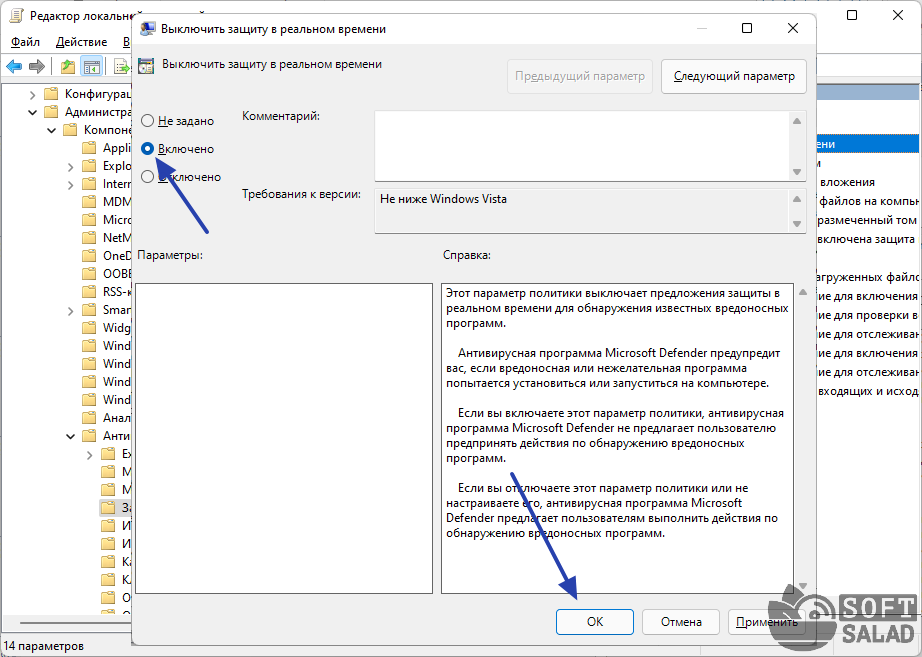Click the Применить button
922x657 pixels.
[767, 622]
